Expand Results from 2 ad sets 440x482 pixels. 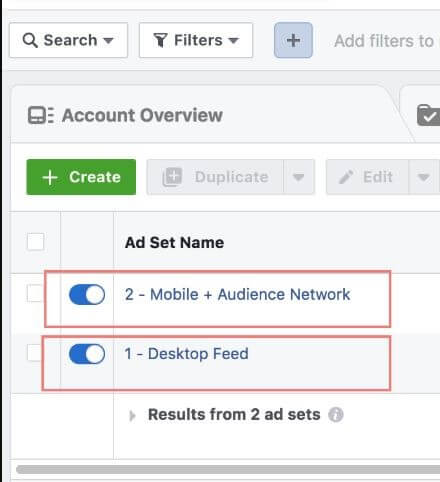click(x=132, y=415)
